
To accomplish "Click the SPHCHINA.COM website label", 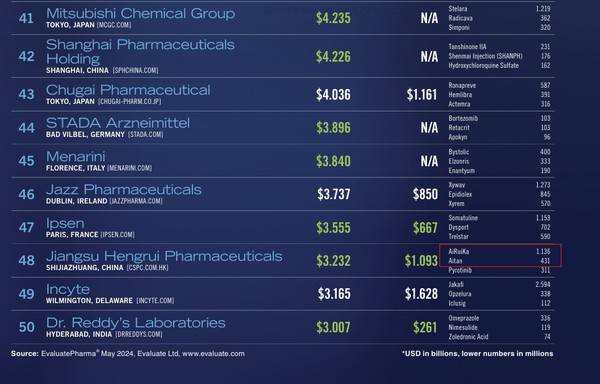I will pos(135,71).
